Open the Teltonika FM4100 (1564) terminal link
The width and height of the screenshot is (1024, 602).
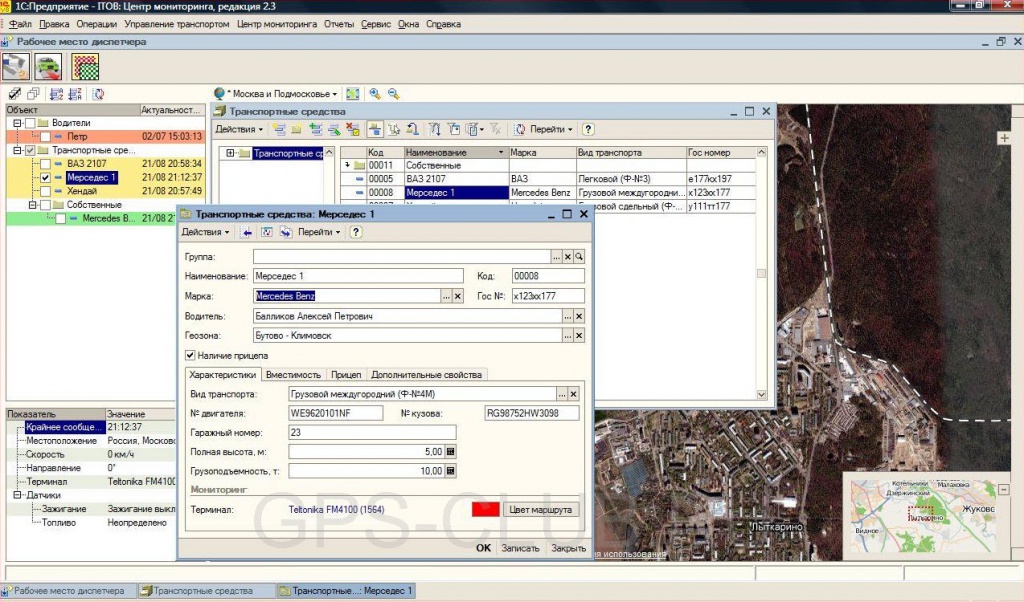tap(336, 509)
